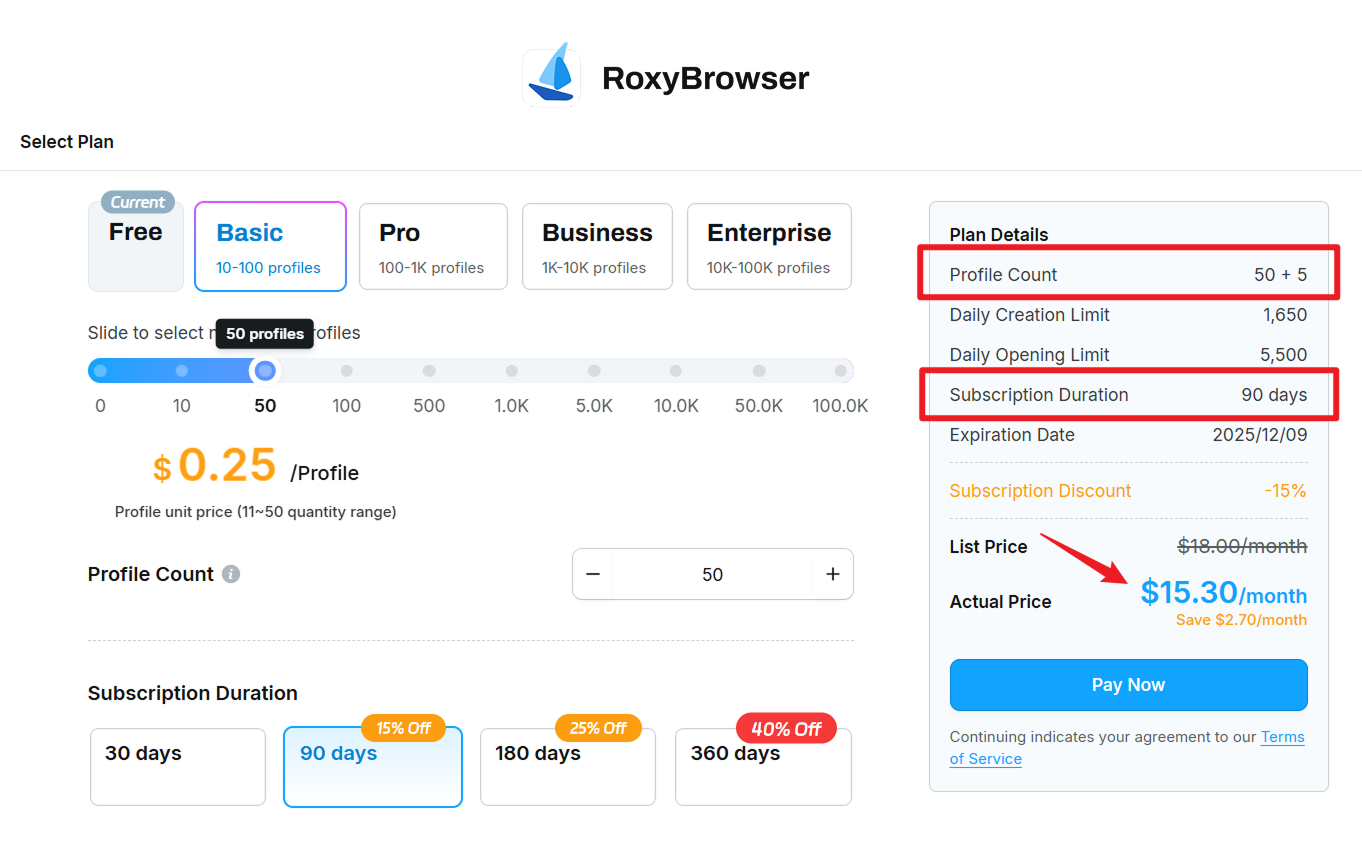Pick the 360 days option with 40% off
1362x846 pixels.
tap(763, 767)
